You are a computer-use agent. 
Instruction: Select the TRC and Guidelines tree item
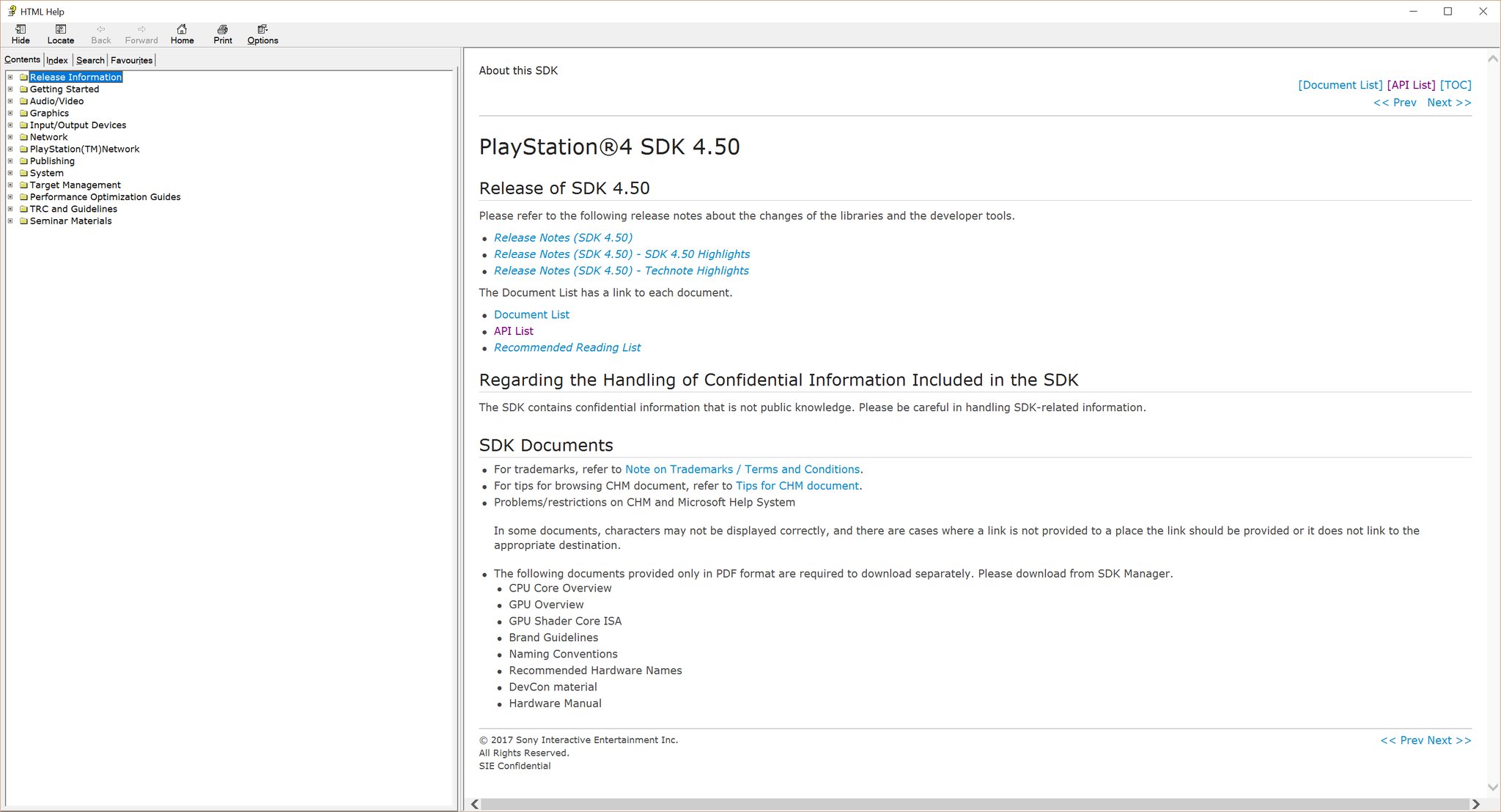tap(73, 209)
